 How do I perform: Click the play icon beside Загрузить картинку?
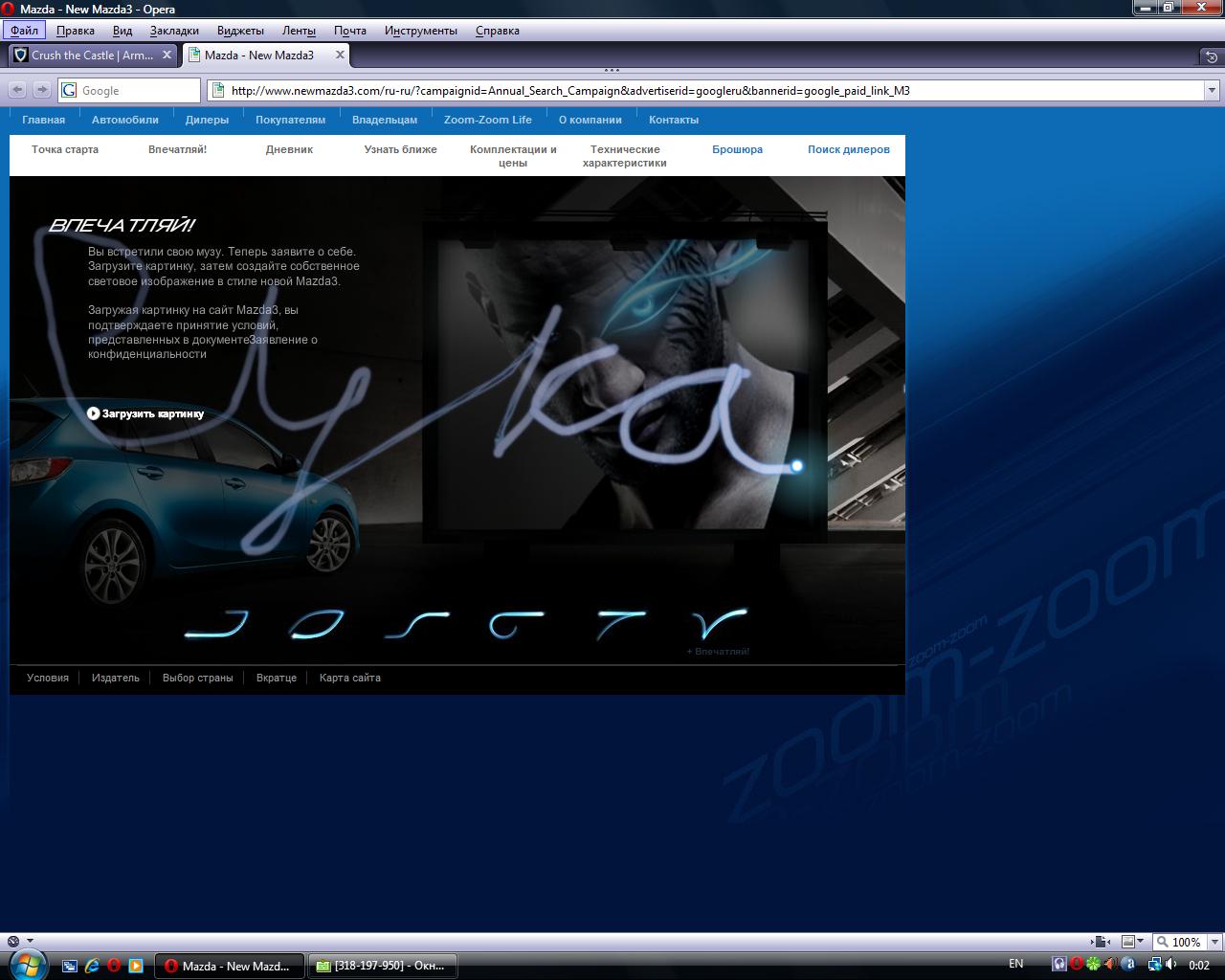(93, 413)
